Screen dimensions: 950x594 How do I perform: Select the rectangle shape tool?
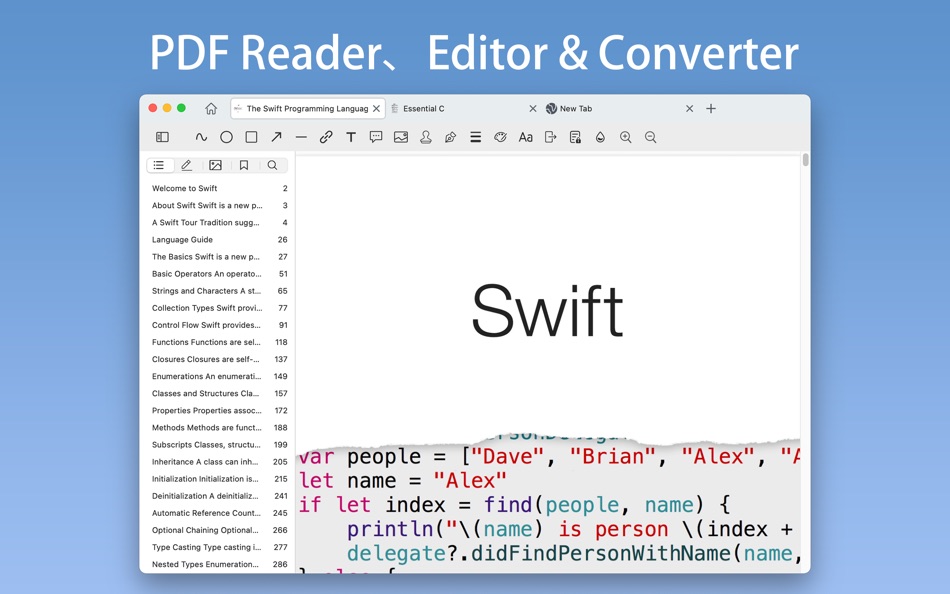[251, 137]
